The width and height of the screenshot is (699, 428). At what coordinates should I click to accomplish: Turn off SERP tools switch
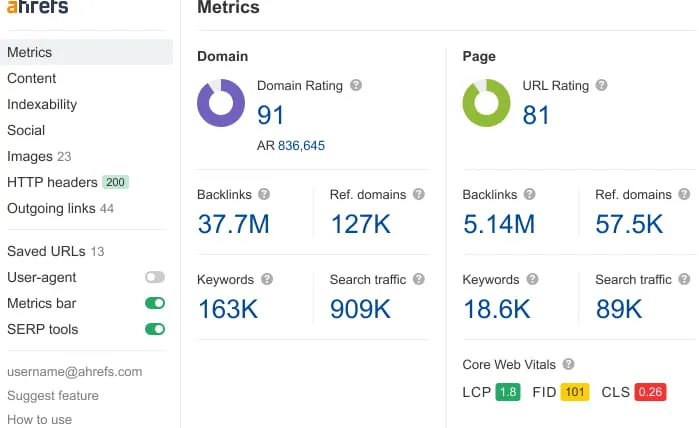pos(155,329)
